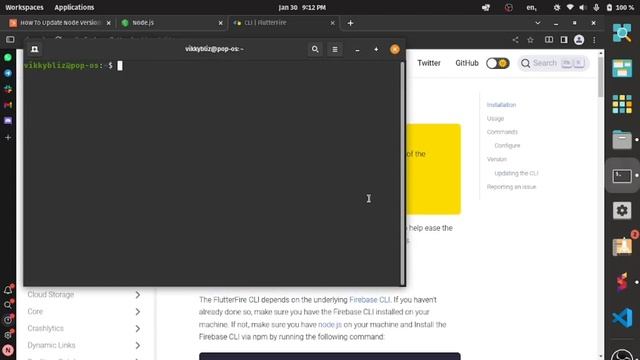Open a new browser tab
The image size is (640, 360).
[x=350, y=23]
